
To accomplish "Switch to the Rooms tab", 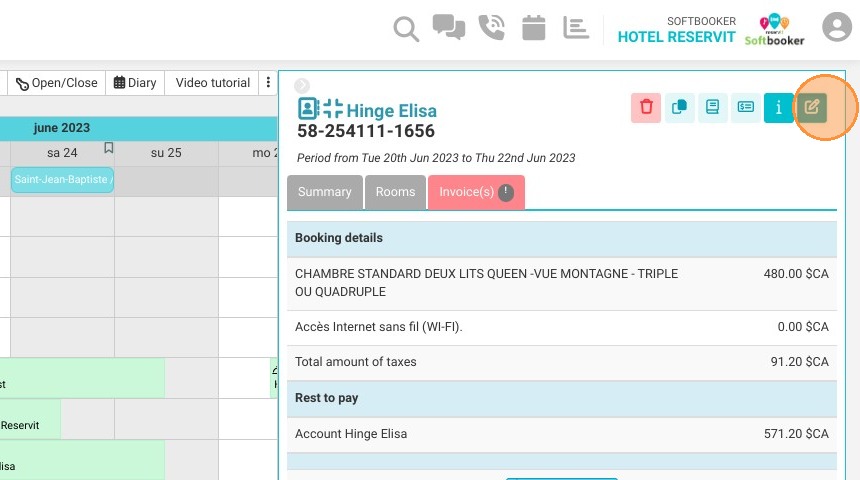I will (395, 192).
